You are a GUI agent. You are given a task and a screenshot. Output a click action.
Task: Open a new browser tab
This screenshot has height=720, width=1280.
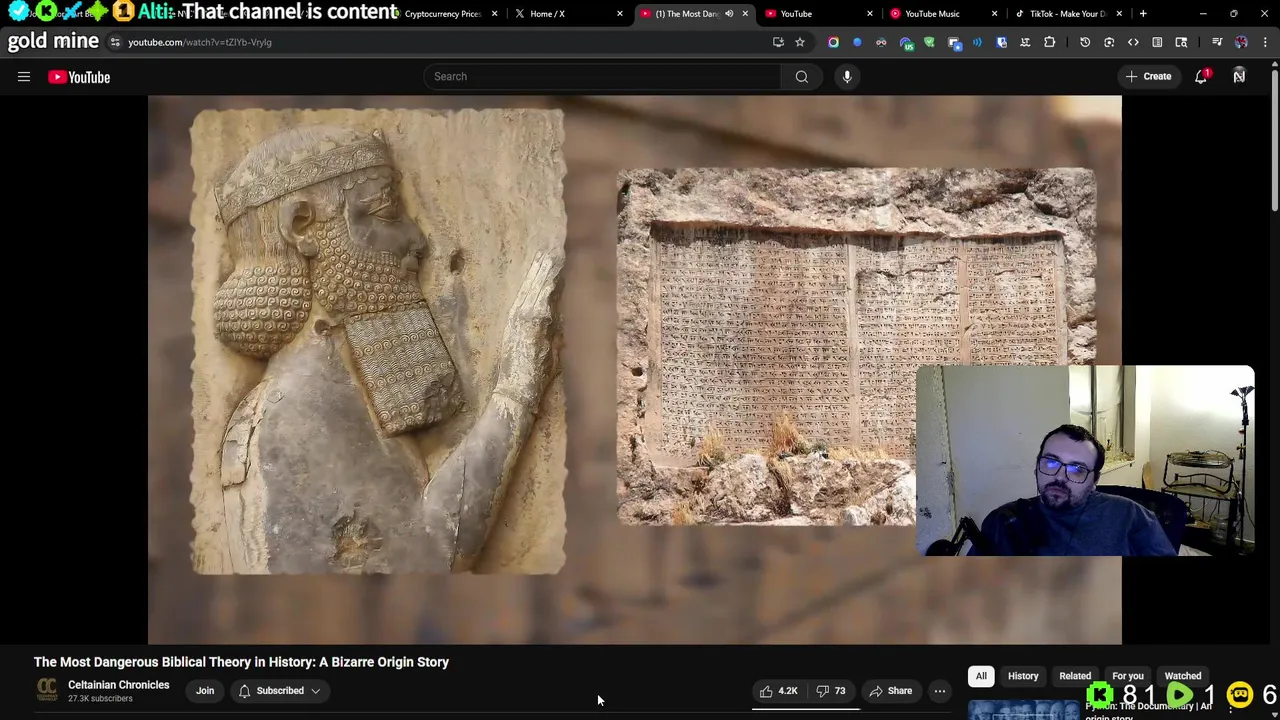click(1143, 14)
